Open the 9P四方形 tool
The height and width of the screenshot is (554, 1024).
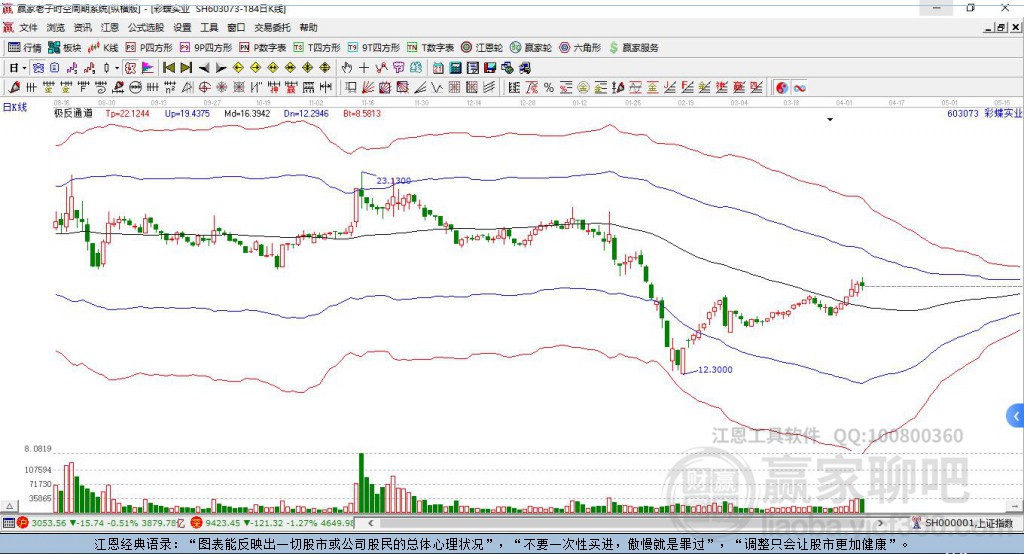(x=206, y=48)
